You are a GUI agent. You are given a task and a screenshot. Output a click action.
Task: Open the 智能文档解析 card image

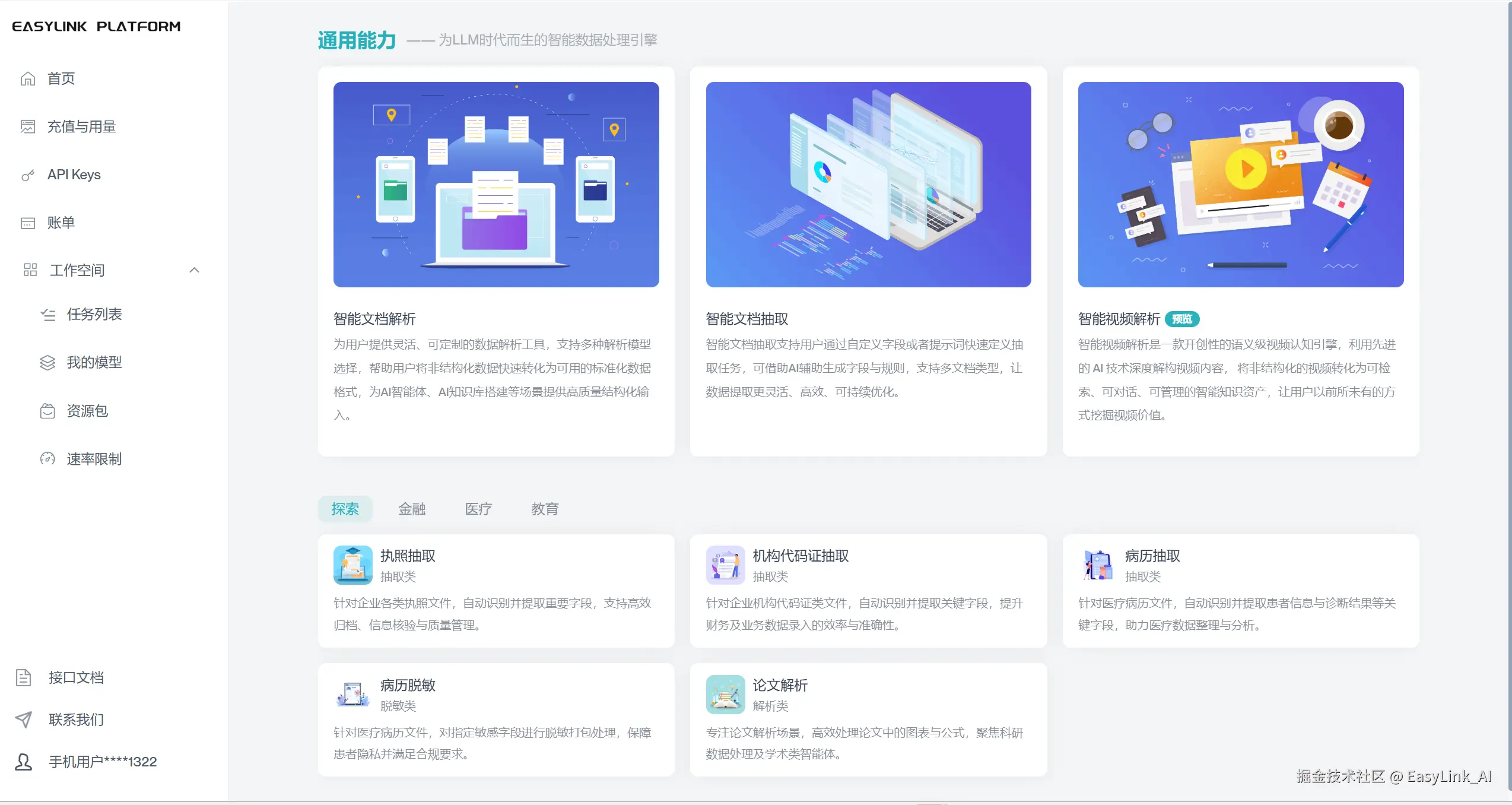(x=496, y=185)
